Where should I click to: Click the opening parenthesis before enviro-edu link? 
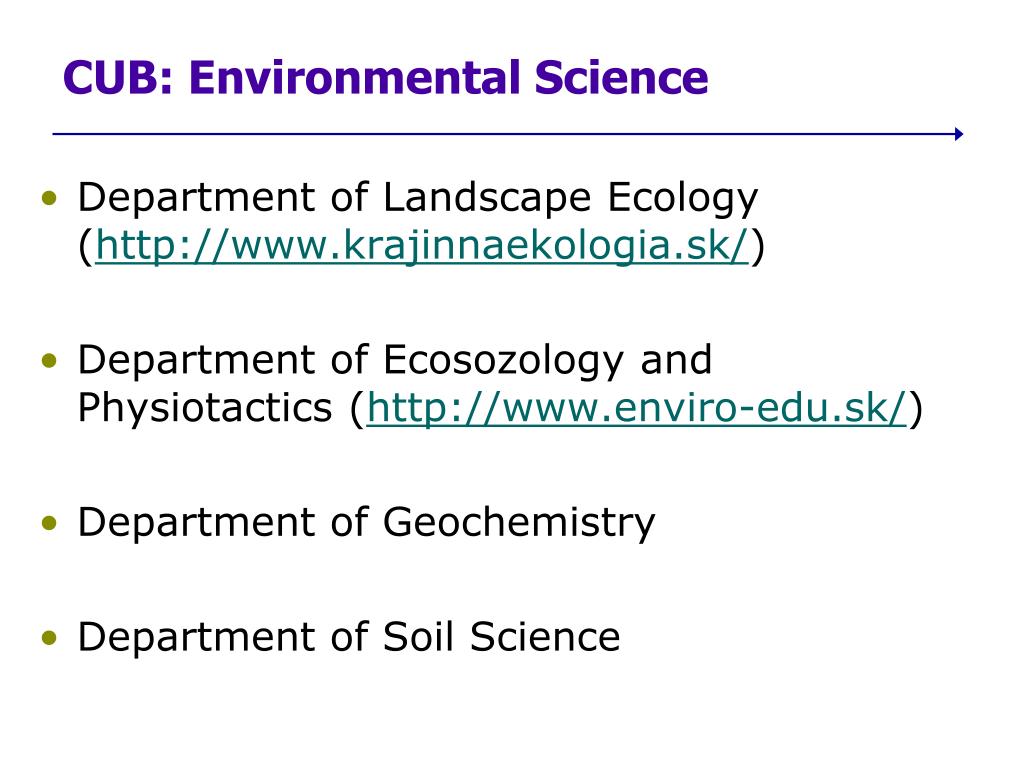click(357, 409)
